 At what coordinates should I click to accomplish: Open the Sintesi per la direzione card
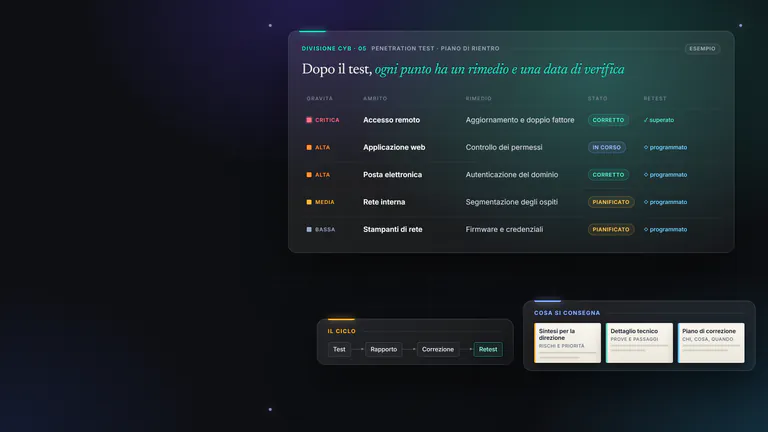(567, 343)
